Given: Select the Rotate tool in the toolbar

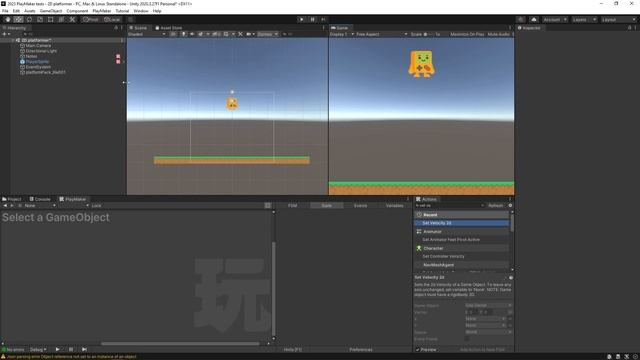Looking at the screenshot, I should pos(29,19).
